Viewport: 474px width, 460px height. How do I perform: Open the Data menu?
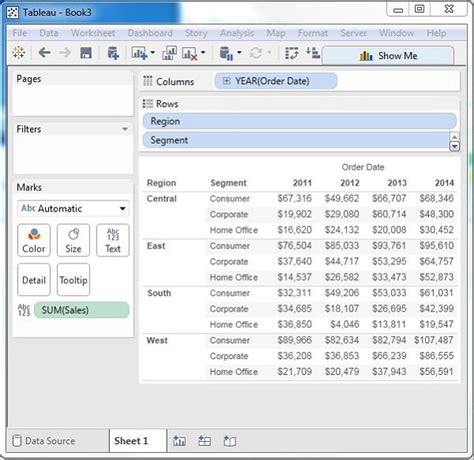click(x=49, y=33)
